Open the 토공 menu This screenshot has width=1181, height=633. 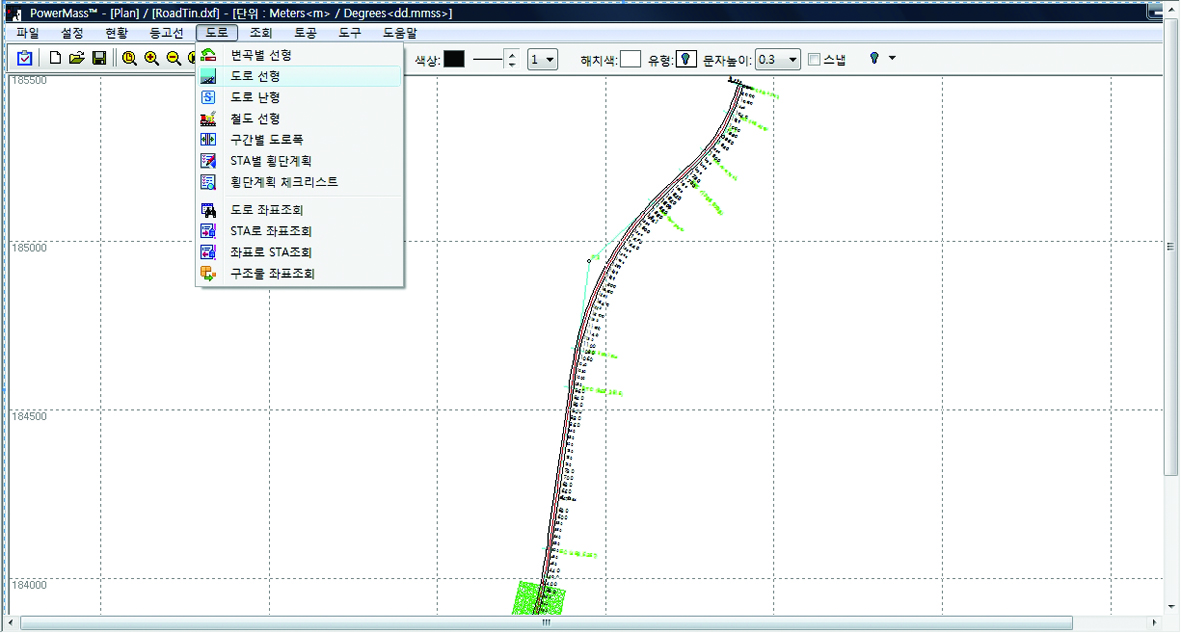305,33
